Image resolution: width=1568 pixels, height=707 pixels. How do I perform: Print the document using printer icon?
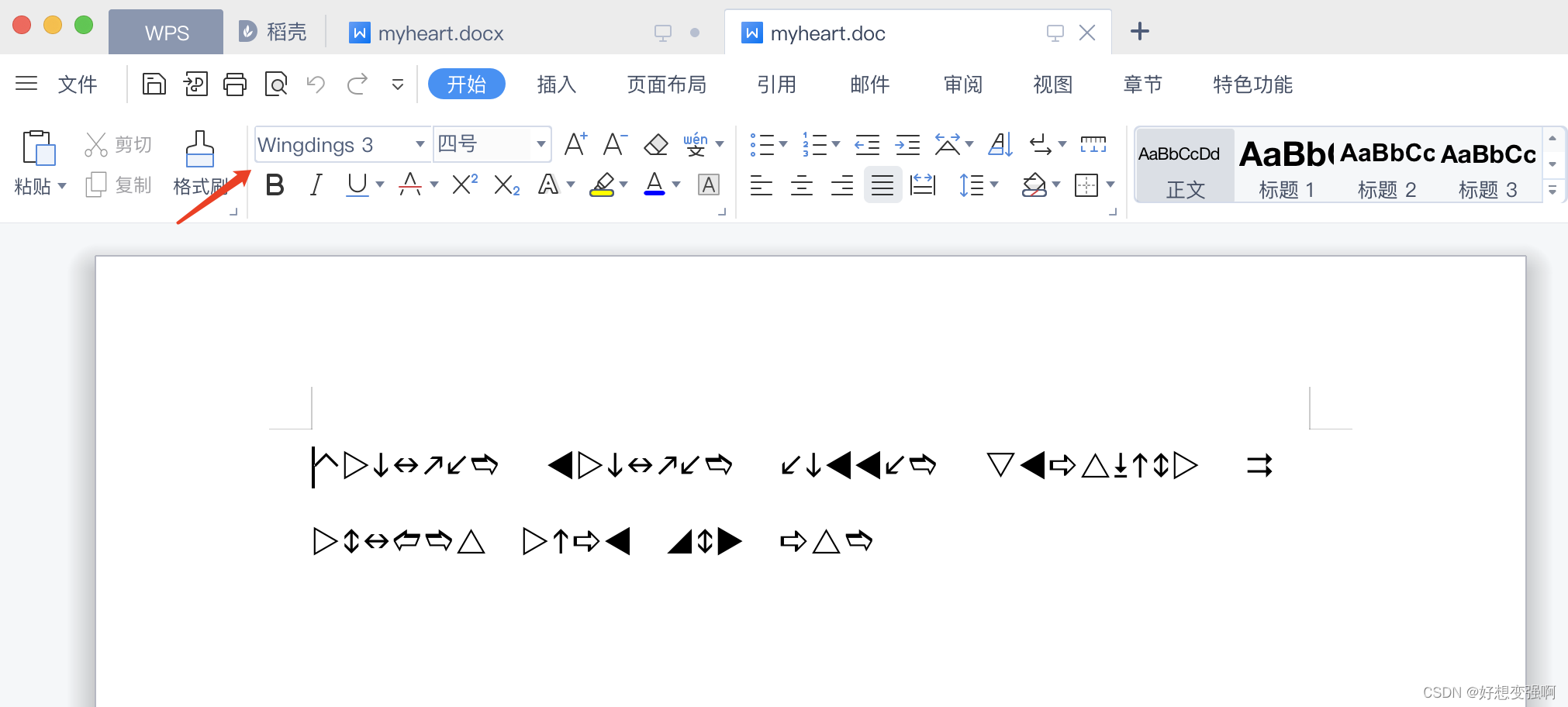(x=235, y=84)
